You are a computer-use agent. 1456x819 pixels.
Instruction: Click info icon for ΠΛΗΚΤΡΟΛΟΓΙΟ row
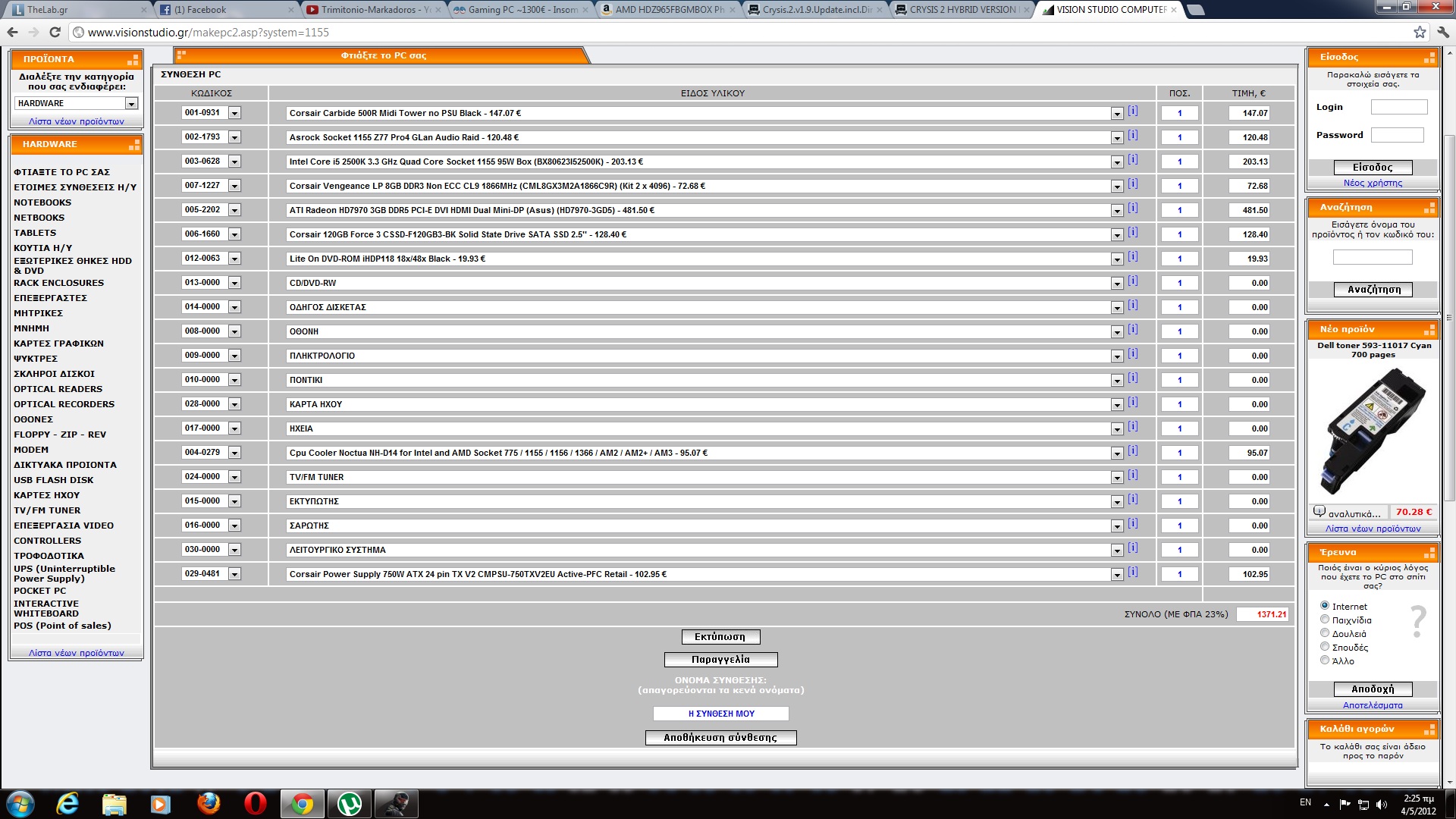(1132, 353)
